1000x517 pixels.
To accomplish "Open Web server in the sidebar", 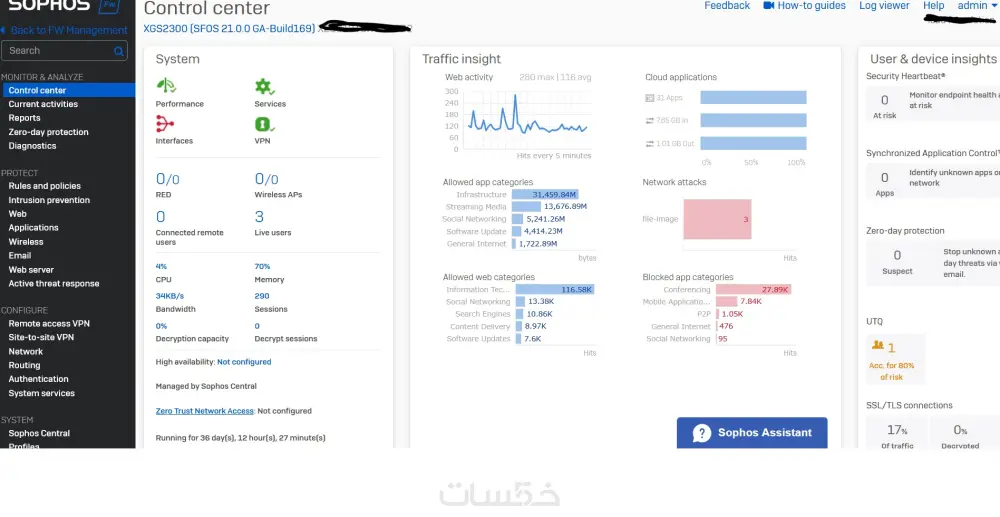I will tap(31, 270).
